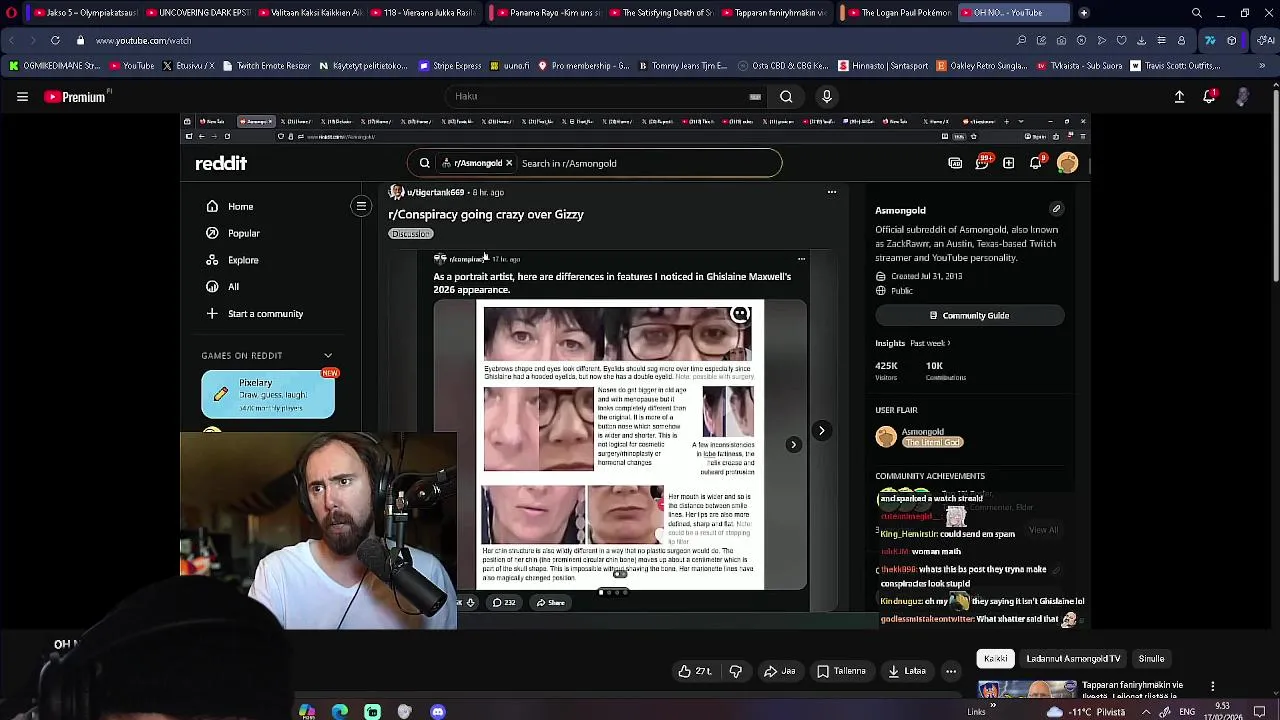Start voice search with the microphone icon
The image size is (1280, 720).
pos(826,97)
